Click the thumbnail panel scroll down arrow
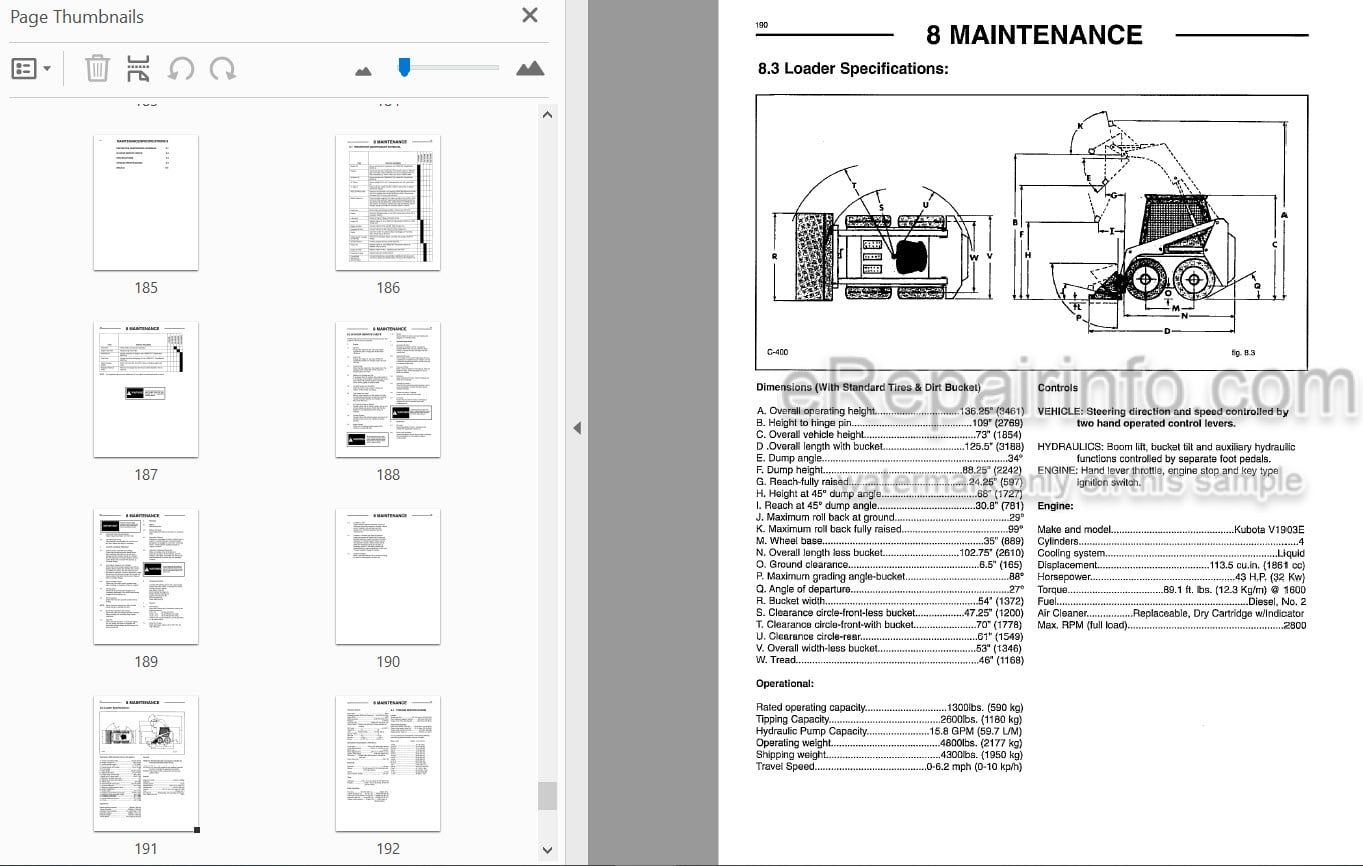This screenshot has height=866, width=1363. click(547, 850)
